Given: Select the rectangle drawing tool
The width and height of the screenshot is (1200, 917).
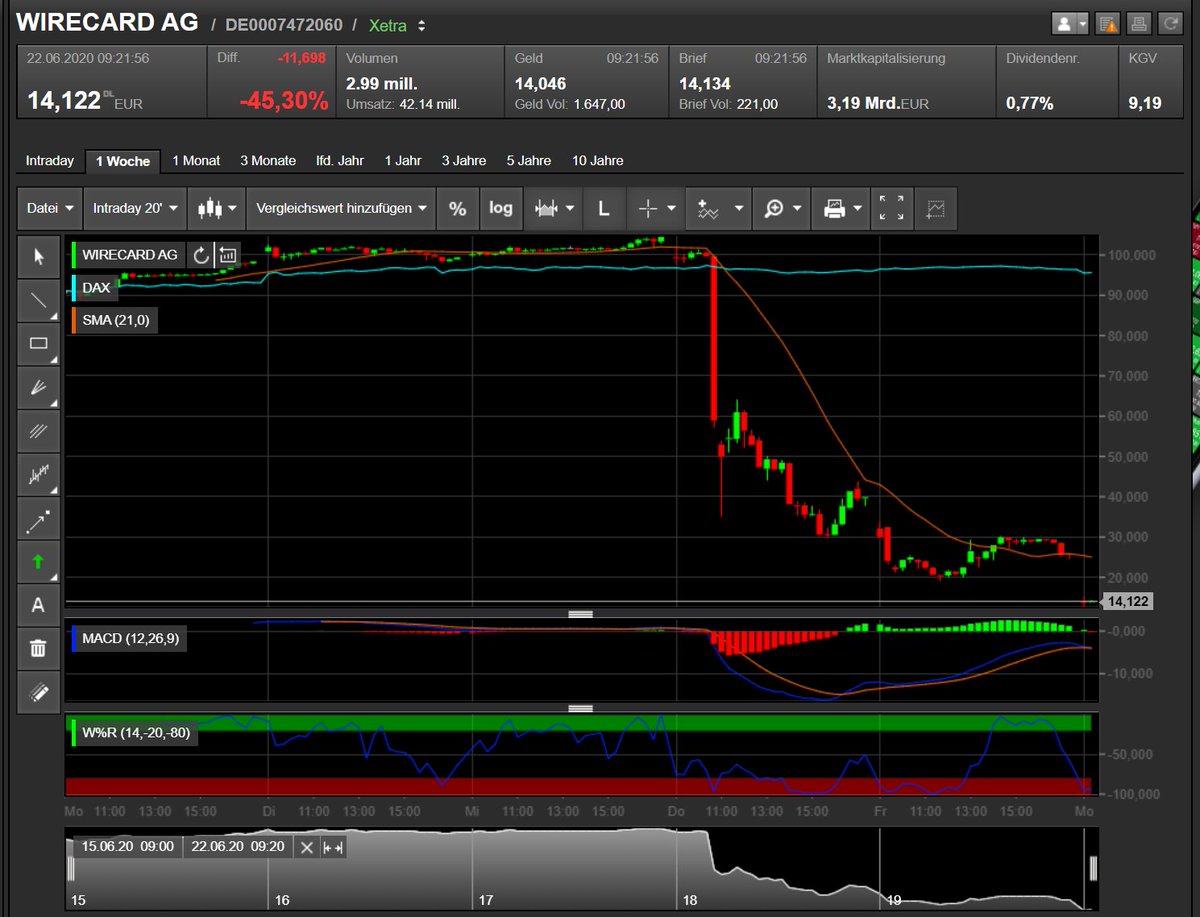Looking at the screenshot, I should coord(38,344).
